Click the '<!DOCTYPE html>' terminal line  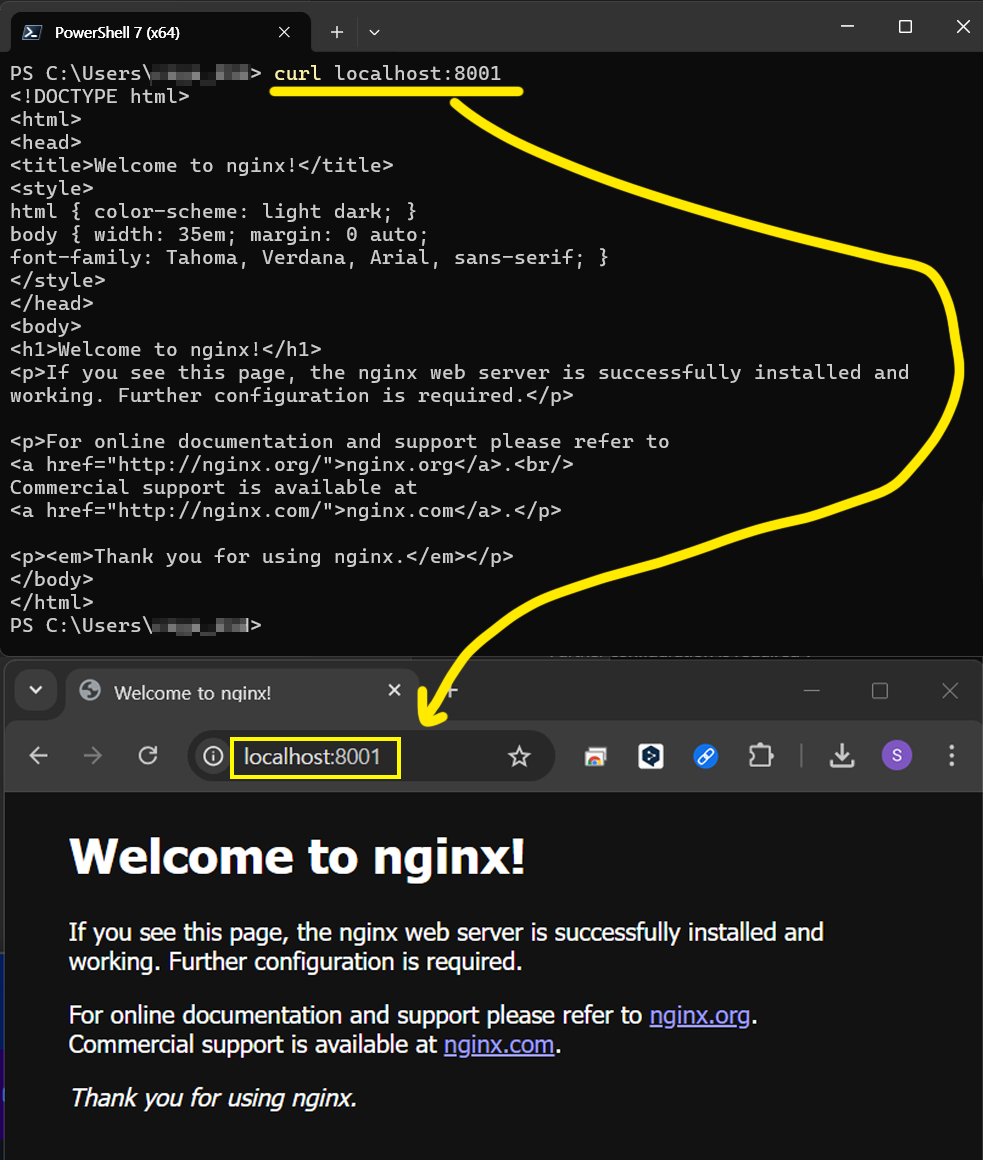click(100, 96)
